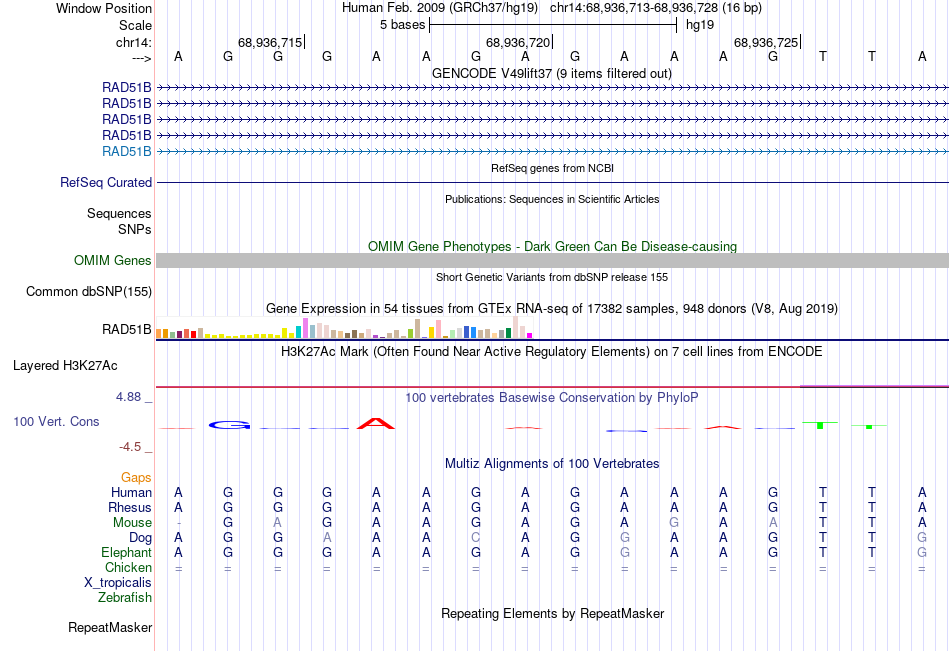The width and height of the screenshot is (950, 651).
Task: Click the dash gap in Mouse row
Action: coord(178,523)
